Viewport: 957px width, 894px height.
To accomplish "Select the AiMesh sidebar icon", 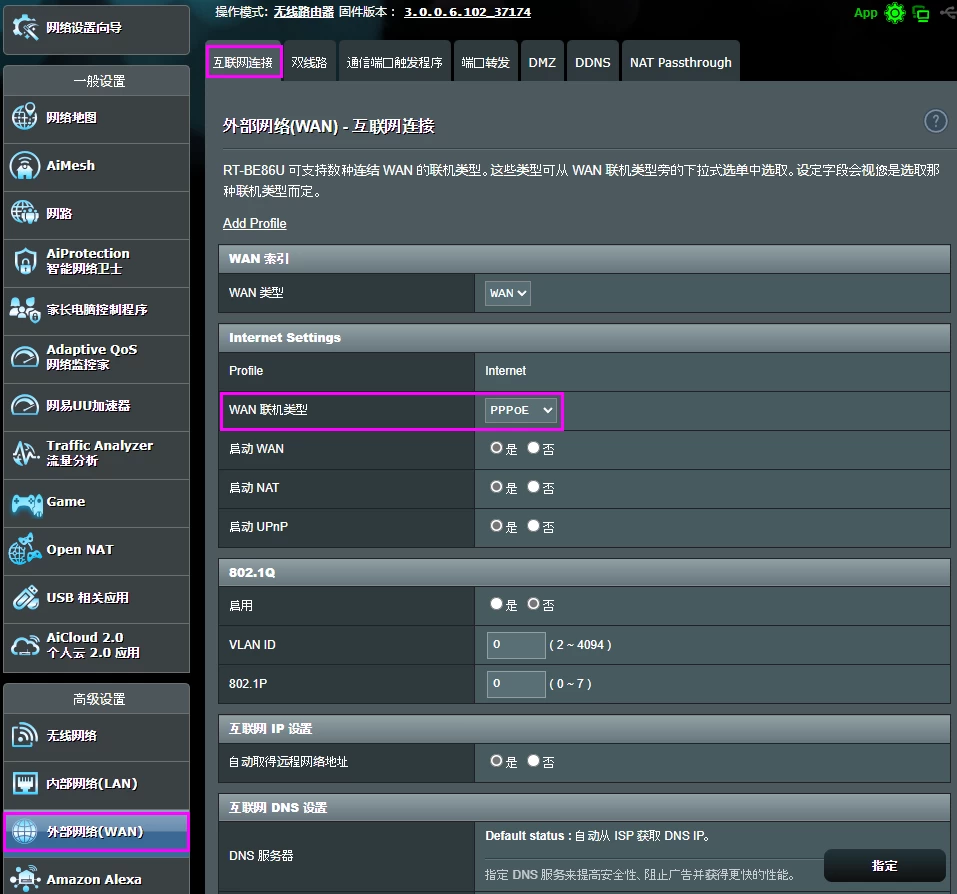I will tap(96, 167).
